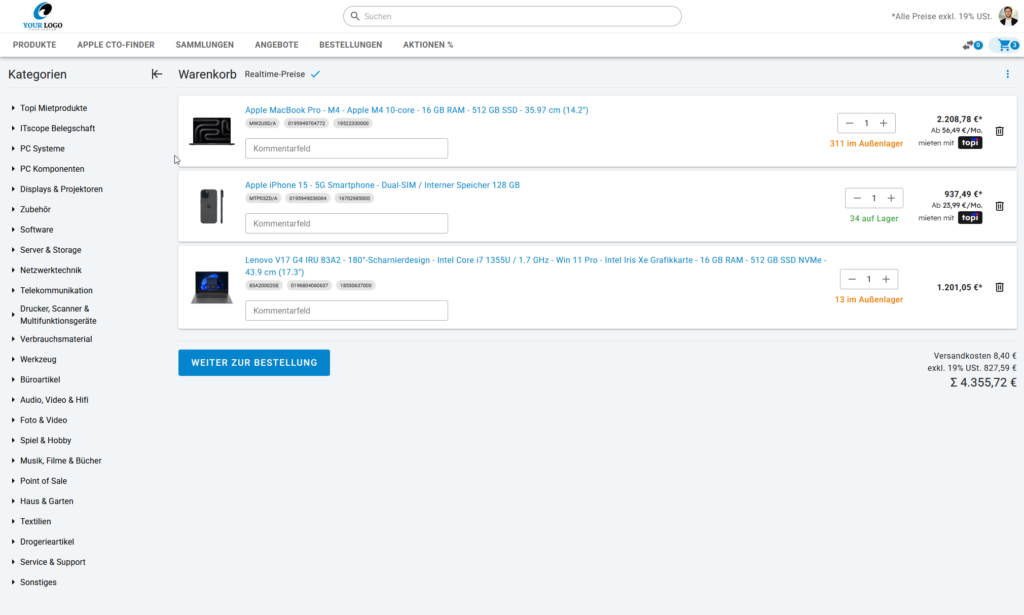Increase iPhone 15 quantity
Image resolution: width=1024 pixels, height=615 pixels.
coord(891,198)
